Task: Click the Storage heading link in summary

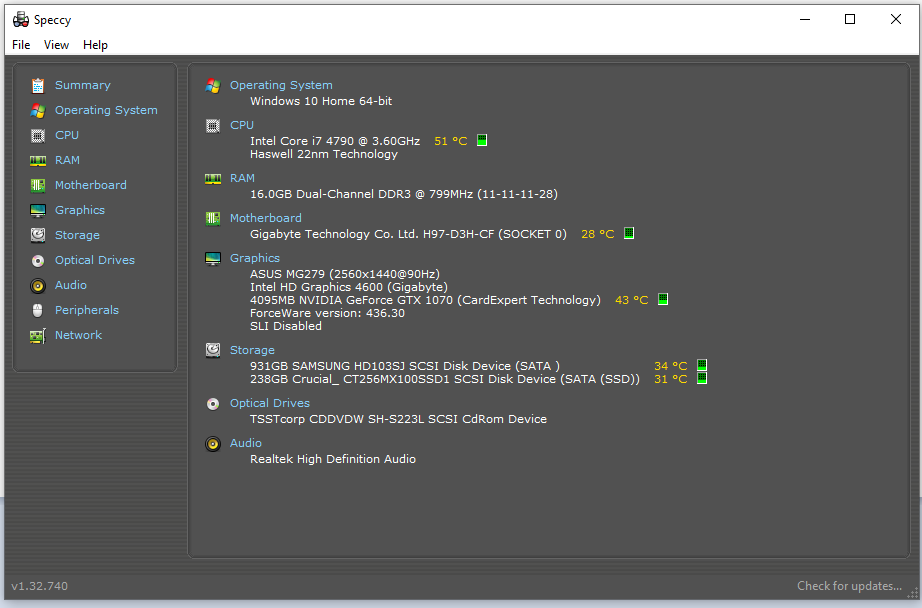Action: (252, 350)
